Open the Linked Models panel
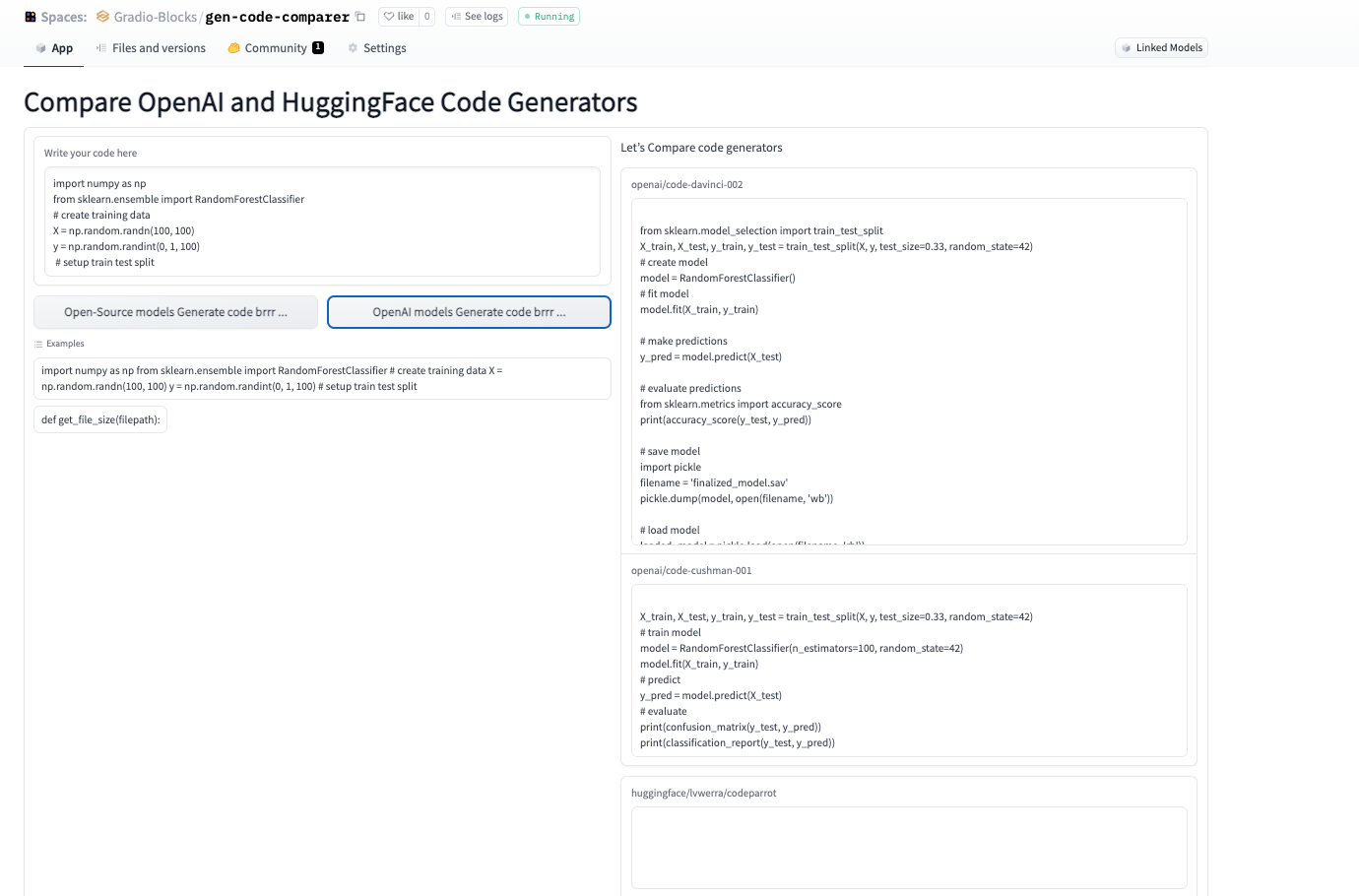The width and height of the screenshot is (1359, 896). [x=1161, y=47]
